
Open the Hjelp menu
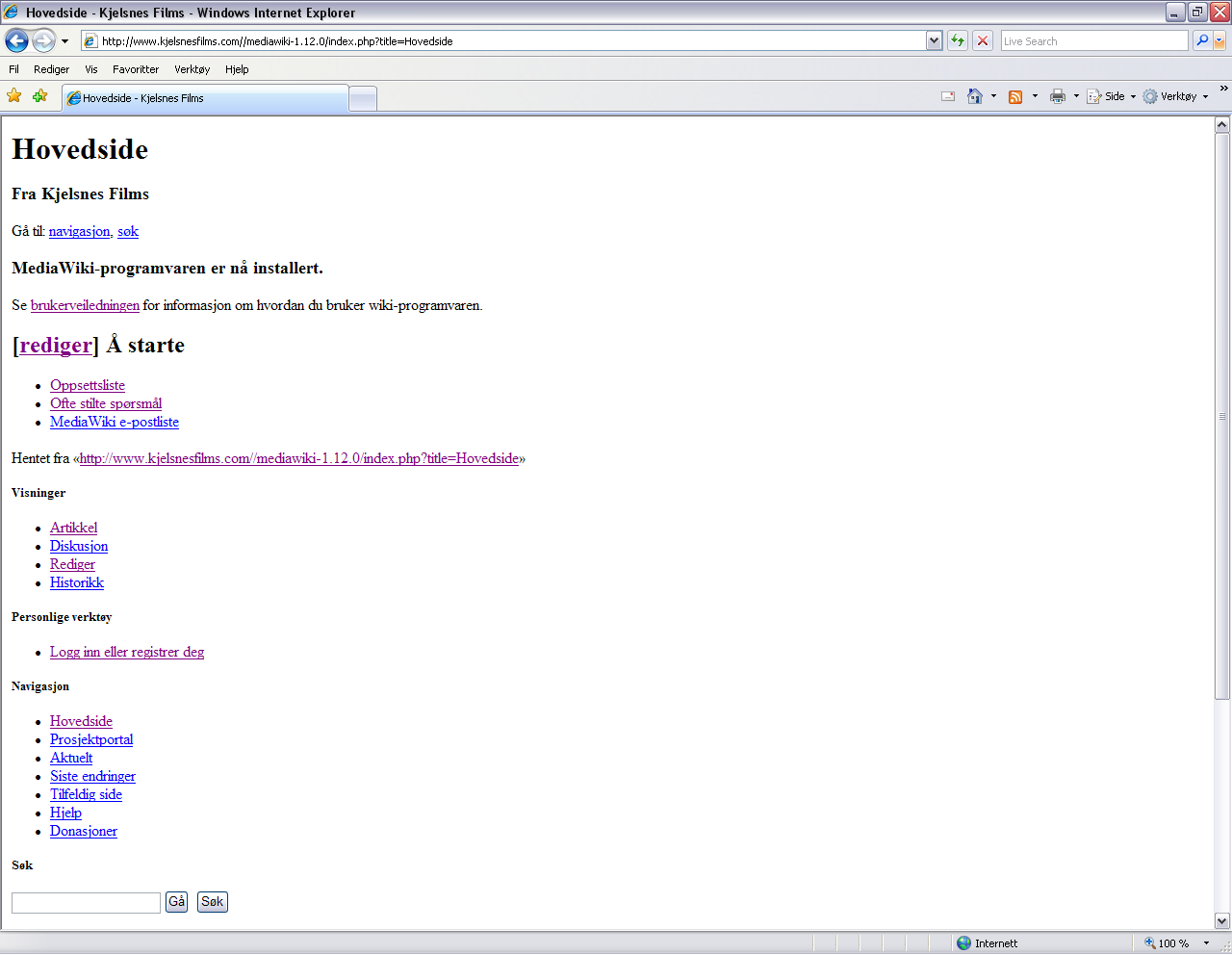tap(237, 69)
